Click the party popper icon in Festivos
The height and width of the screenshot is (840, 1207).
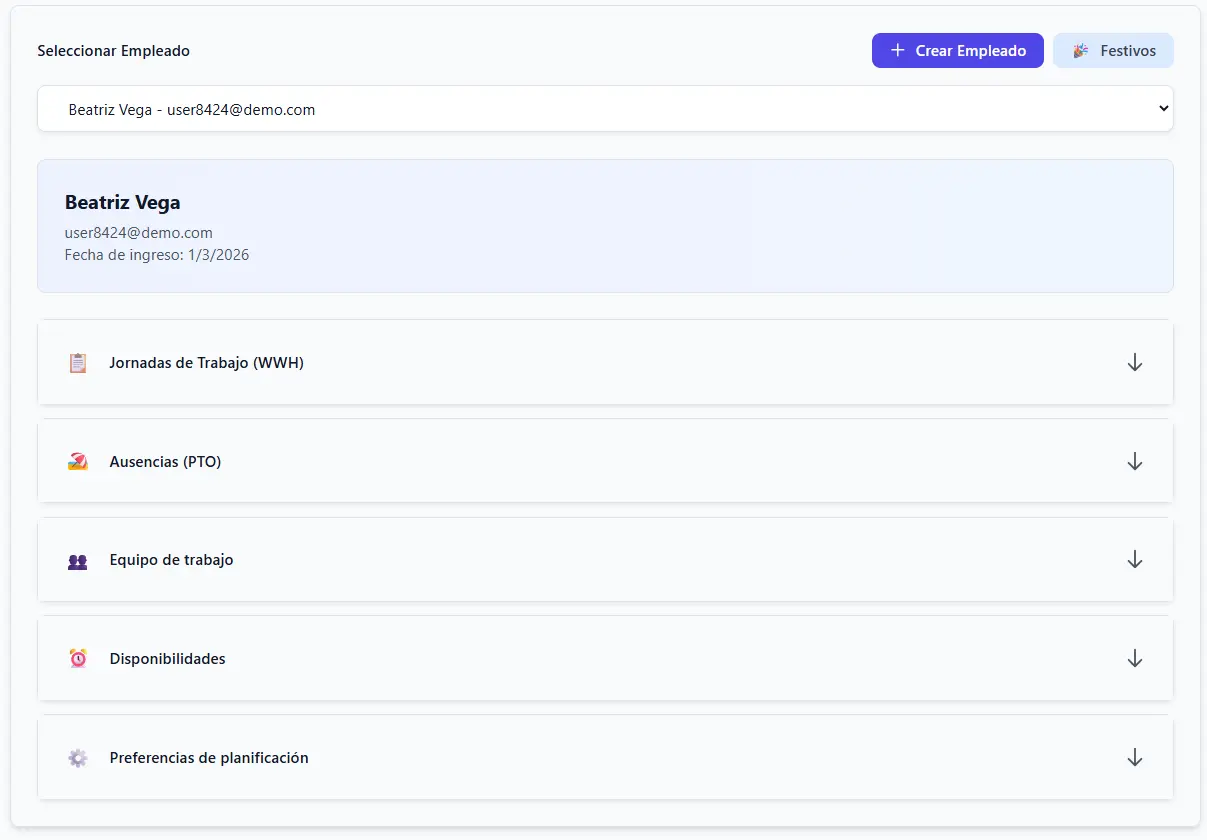1081,51
